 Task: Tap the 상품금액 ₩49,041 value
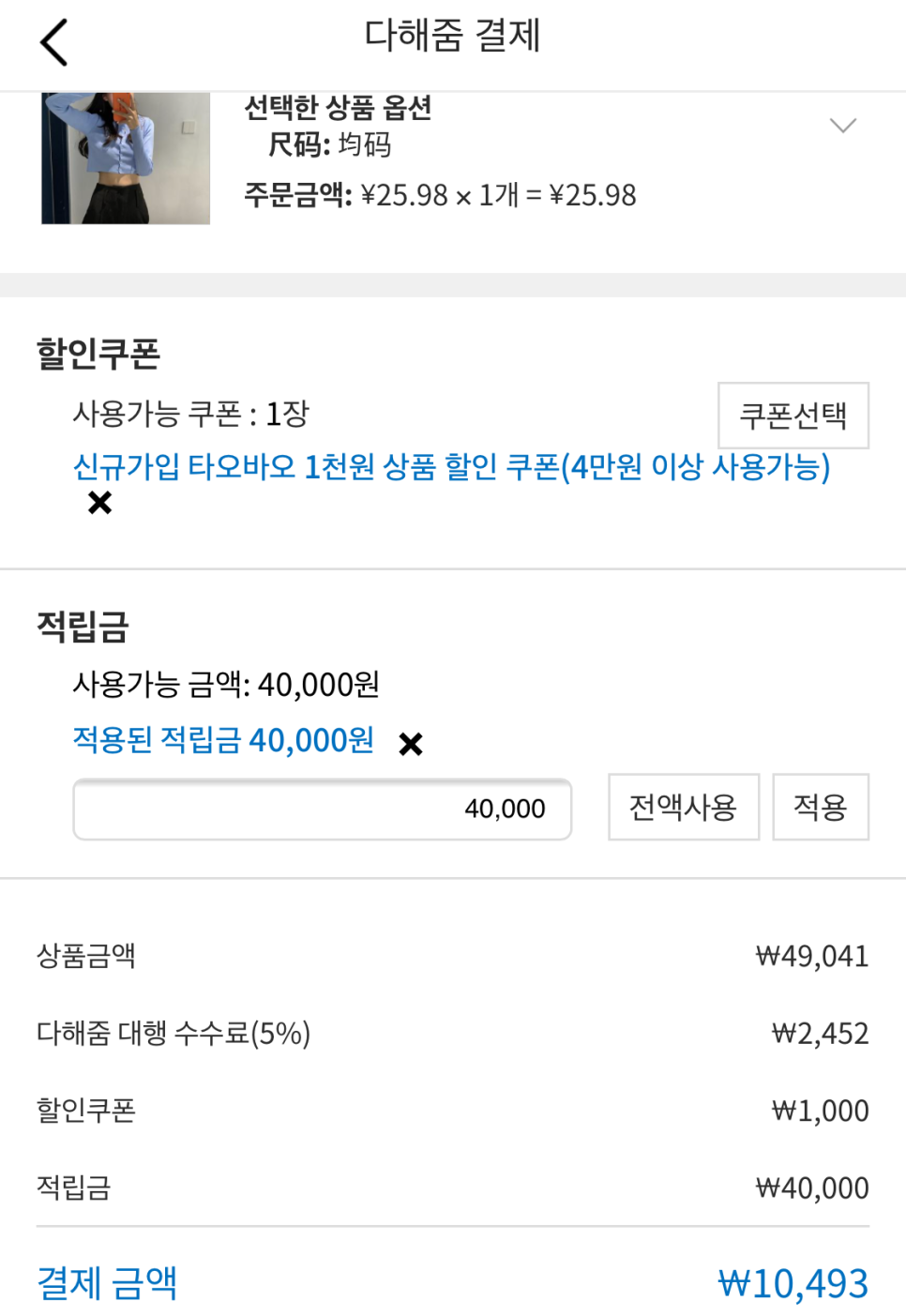coord(811,956)
